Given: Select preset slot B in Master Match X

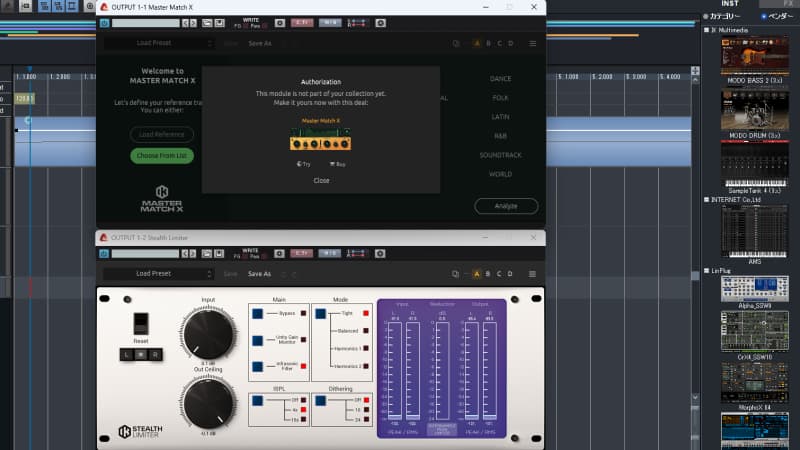Looking at the screenshot, I should click(x=488, y=43).
